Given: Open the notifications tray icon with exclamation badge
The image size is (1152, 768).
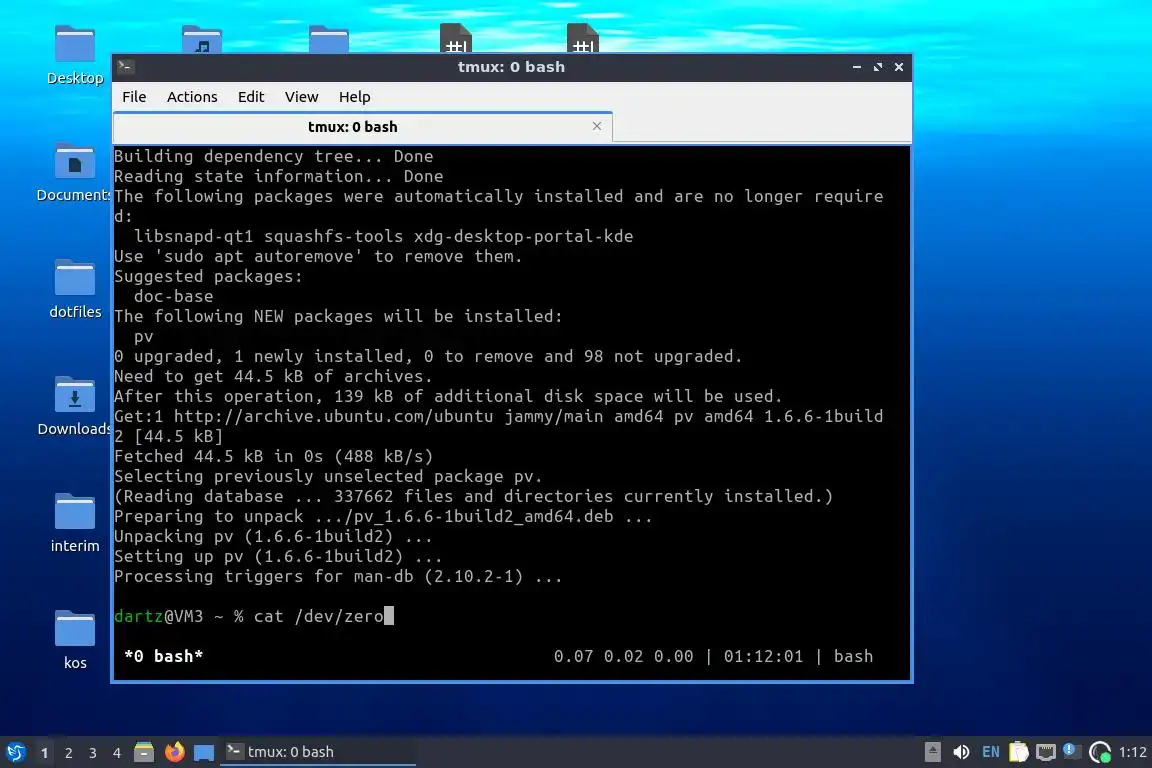Looking at the screenshot, I should pyautogui.click(x=1072, y=751).
